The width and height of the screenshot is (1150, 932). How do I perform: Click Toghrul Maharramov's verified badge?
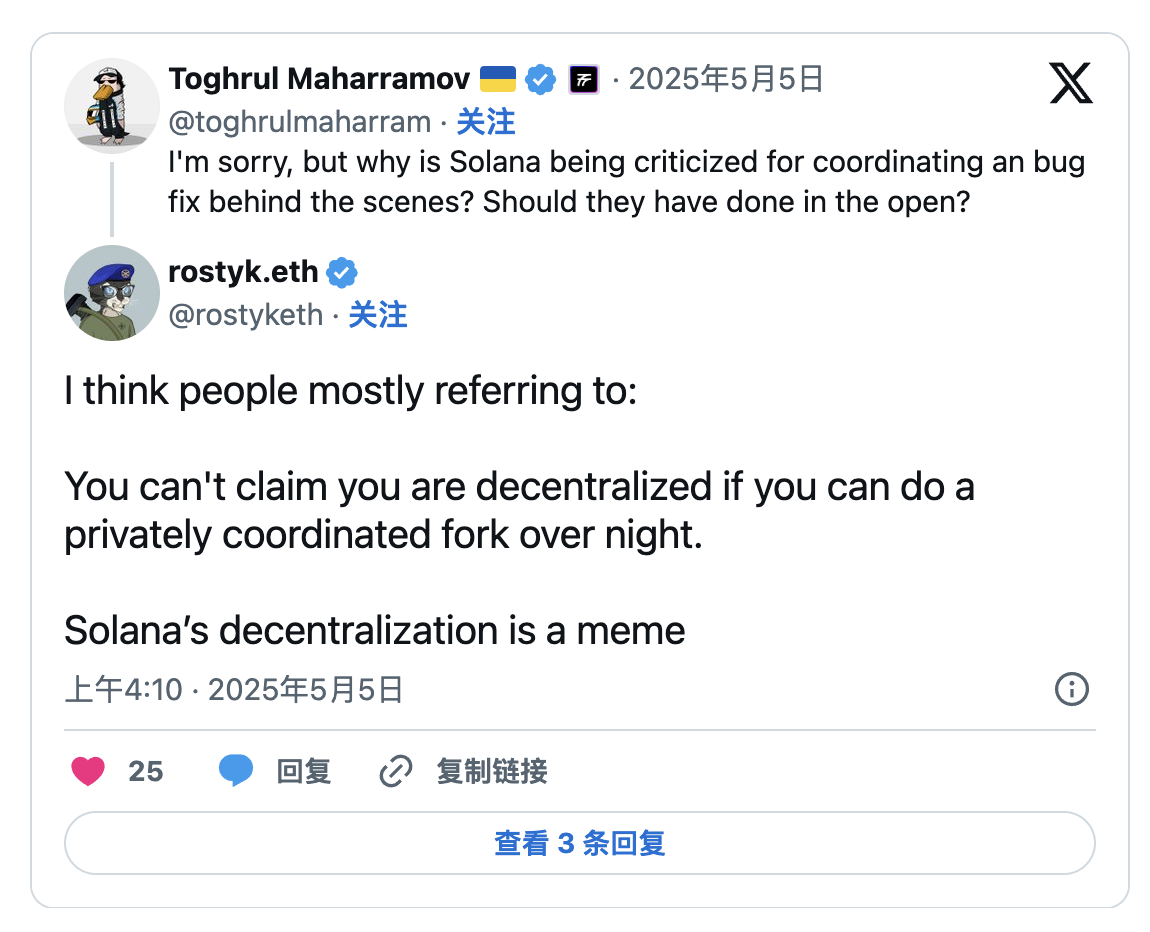tap(541, 79)
